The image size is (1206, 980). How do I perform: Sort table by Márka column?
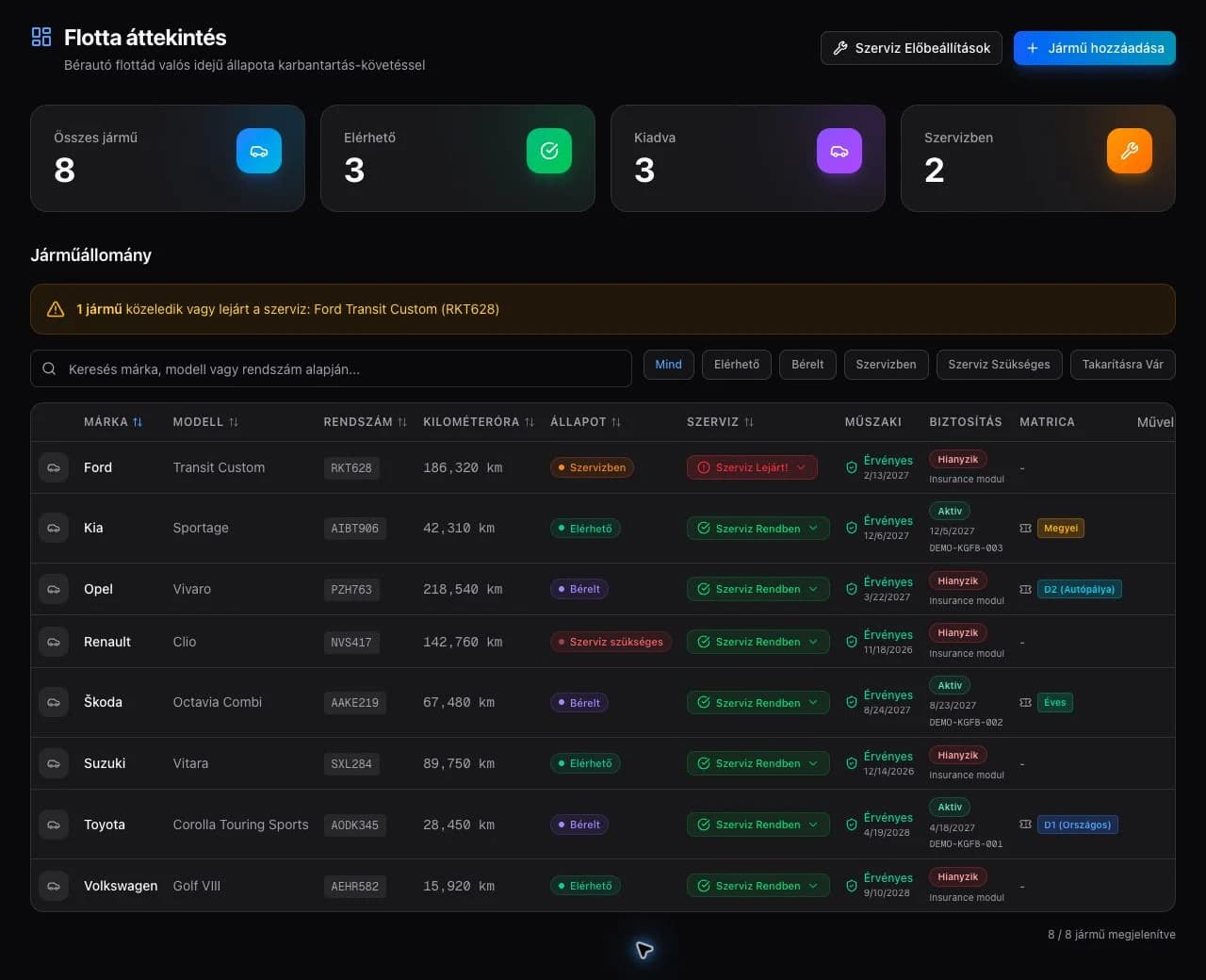[x=113, y=422]
